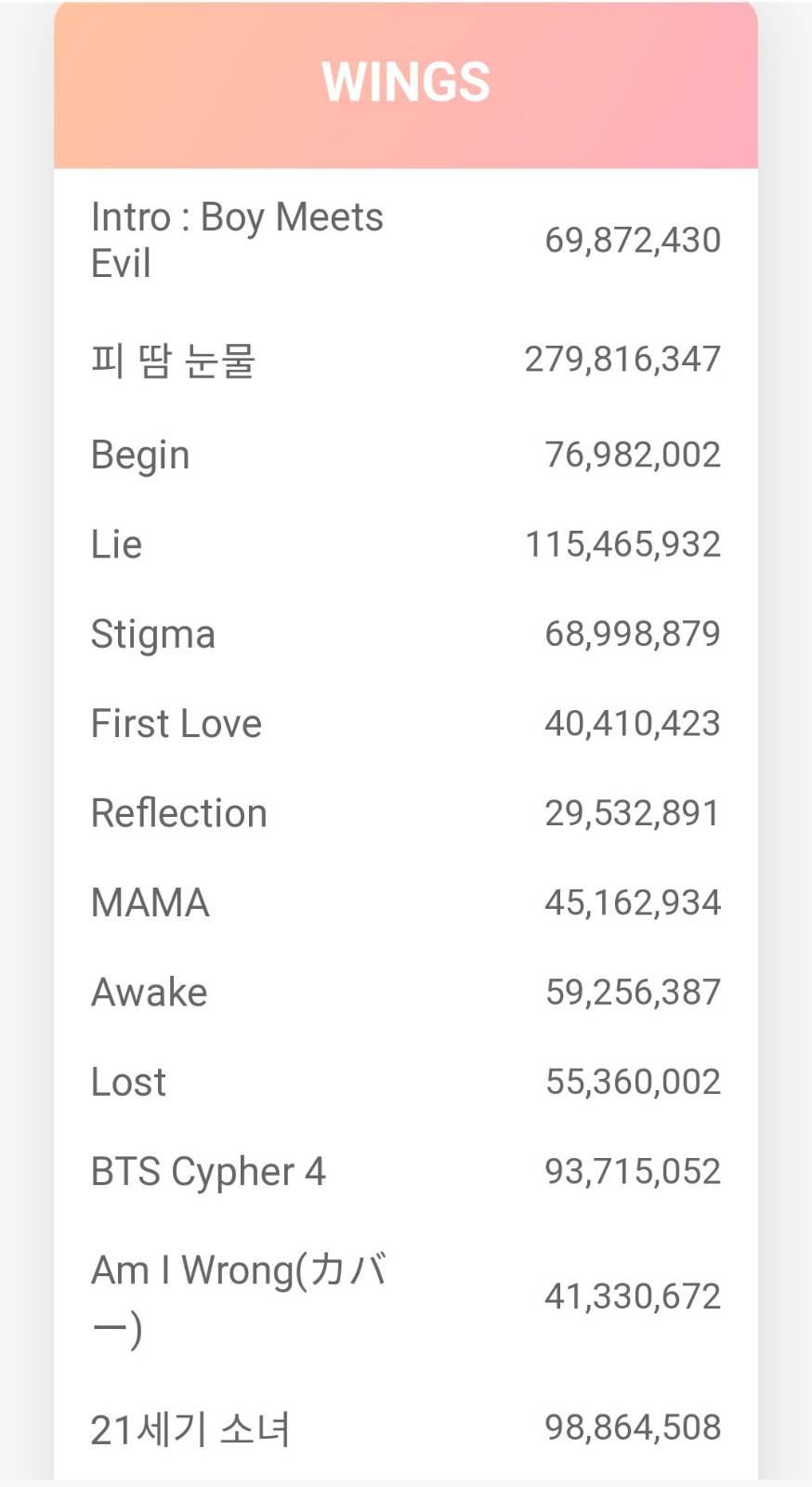The height and width of the screenshot is (1487, 812).
Task: Open the BTS Cypher 4 track
Action: pyautogui.click(x=208, y=1172)
